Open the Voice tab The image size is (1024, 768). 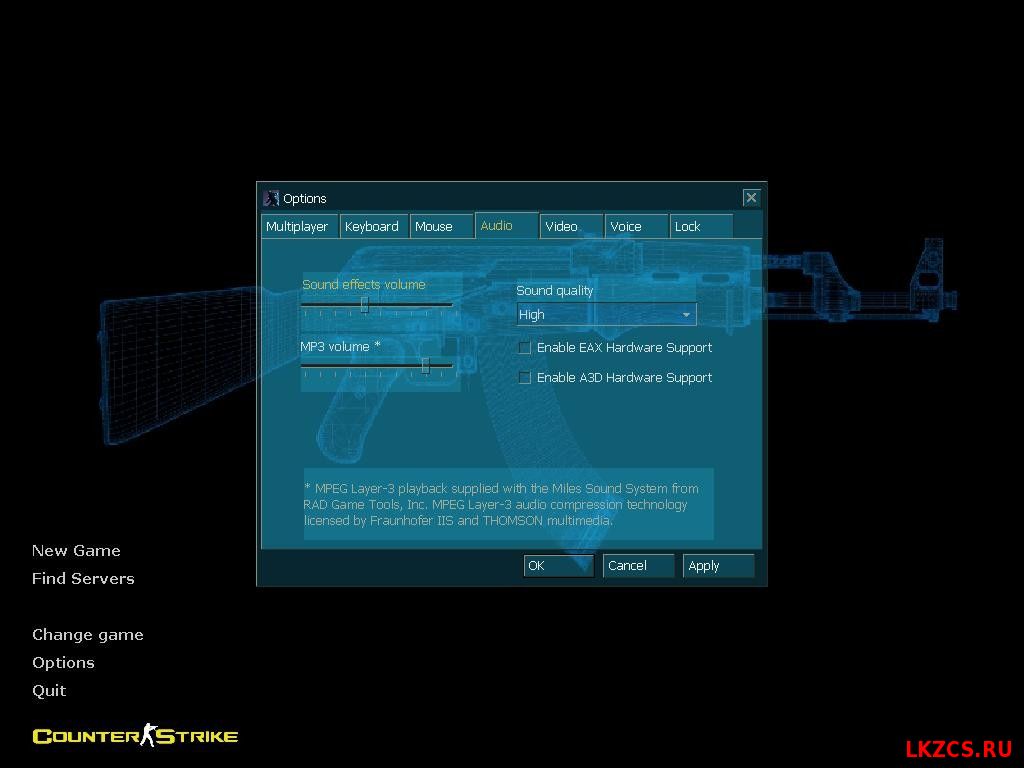[636, 226]
